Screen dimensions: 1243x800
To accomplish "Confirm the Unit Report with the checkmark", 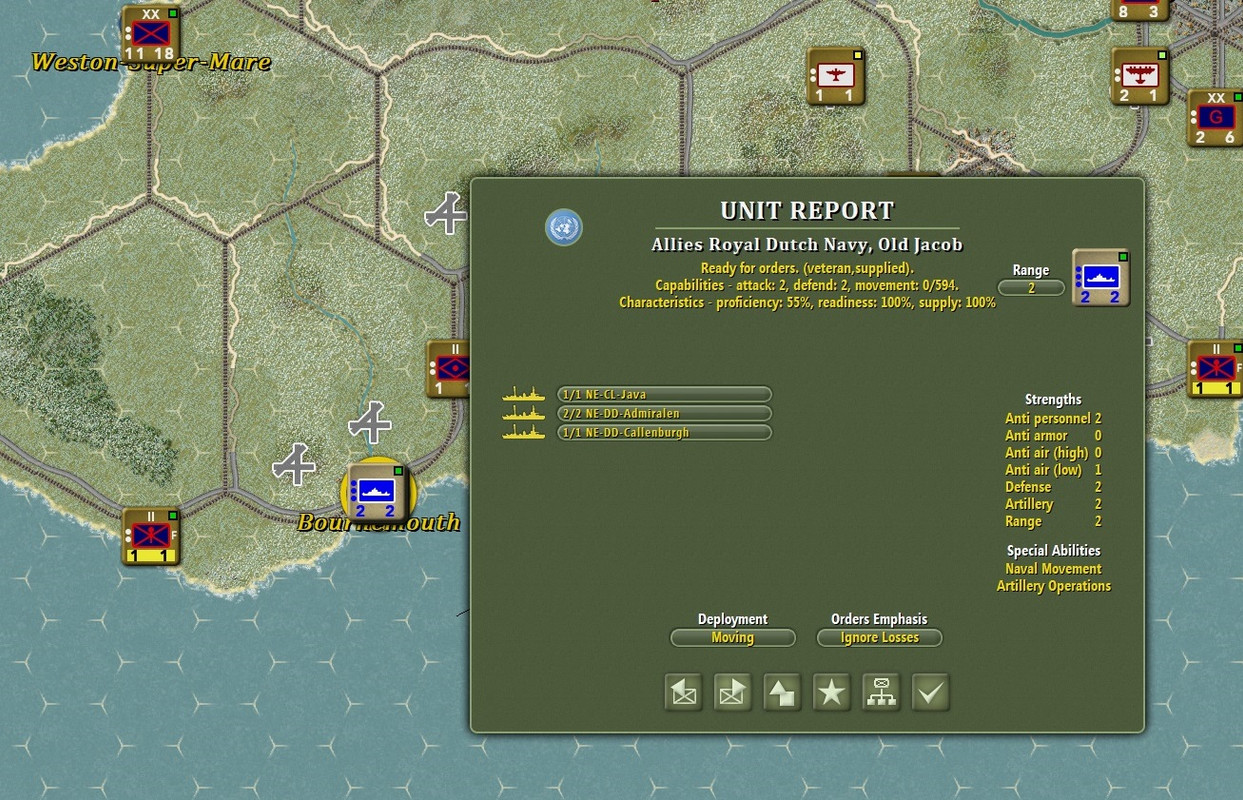I will point(930,692).
